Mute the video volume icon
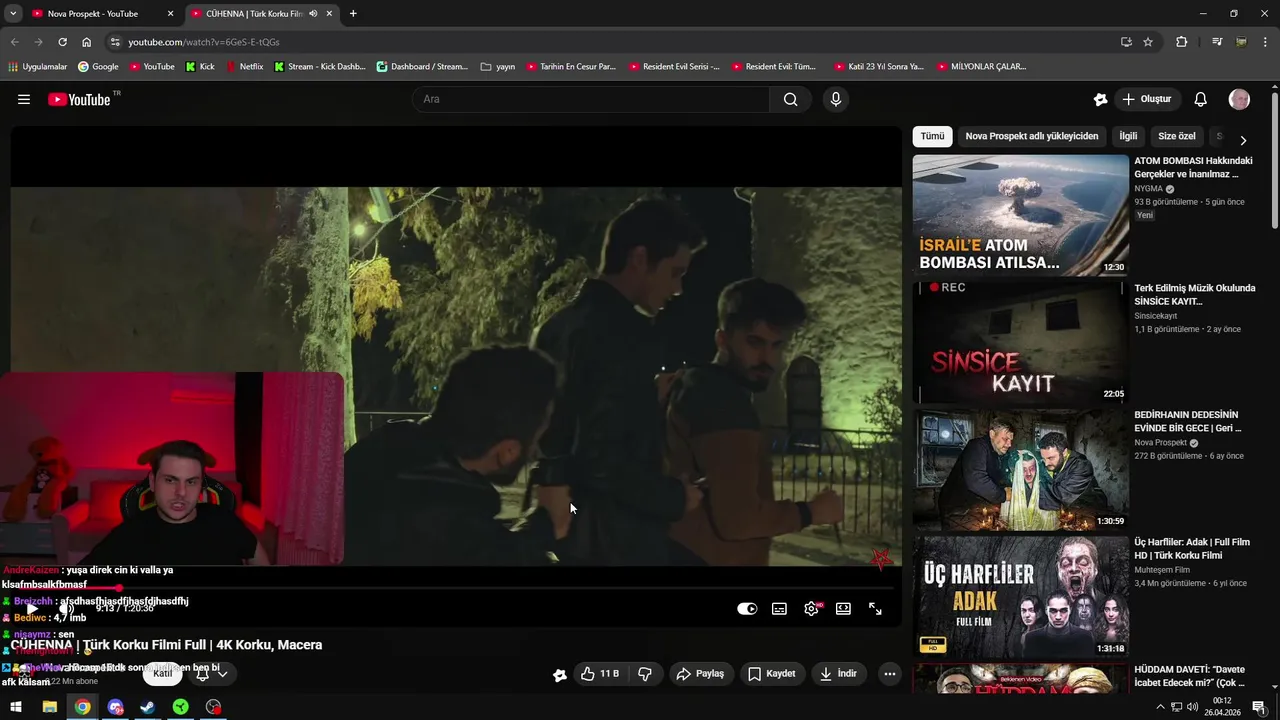 [x=66, y=609]
